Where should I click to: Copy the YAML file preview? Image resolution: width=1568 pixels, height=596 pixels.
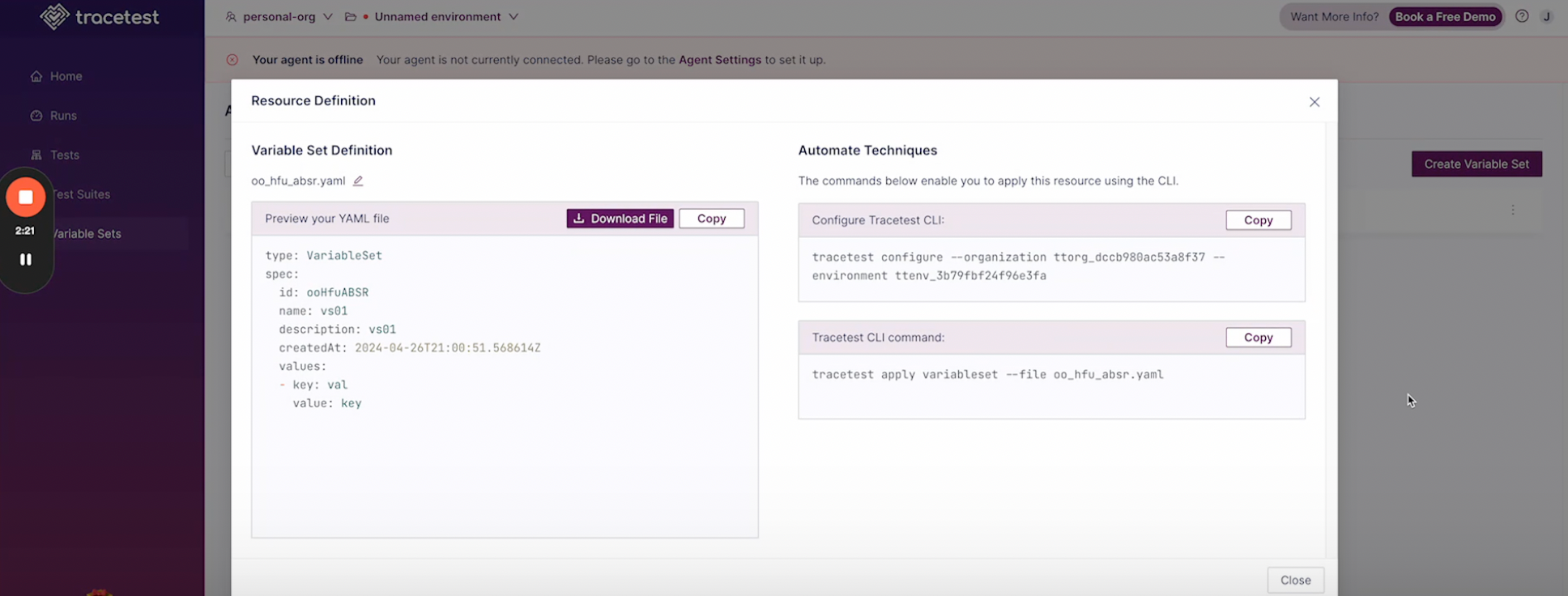pos(712,219)
